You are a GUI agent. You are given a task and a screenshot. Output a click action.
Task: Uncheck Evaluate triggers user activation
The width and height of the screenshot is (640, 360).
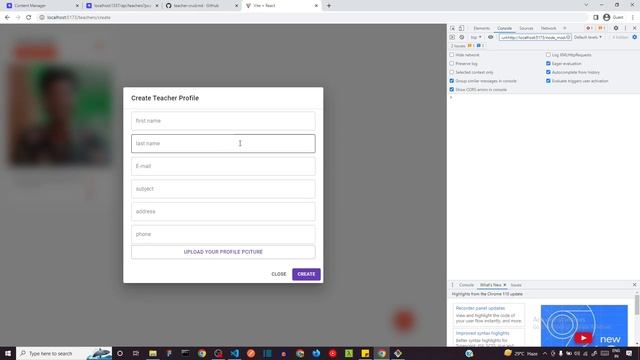(x=548, y=81)
